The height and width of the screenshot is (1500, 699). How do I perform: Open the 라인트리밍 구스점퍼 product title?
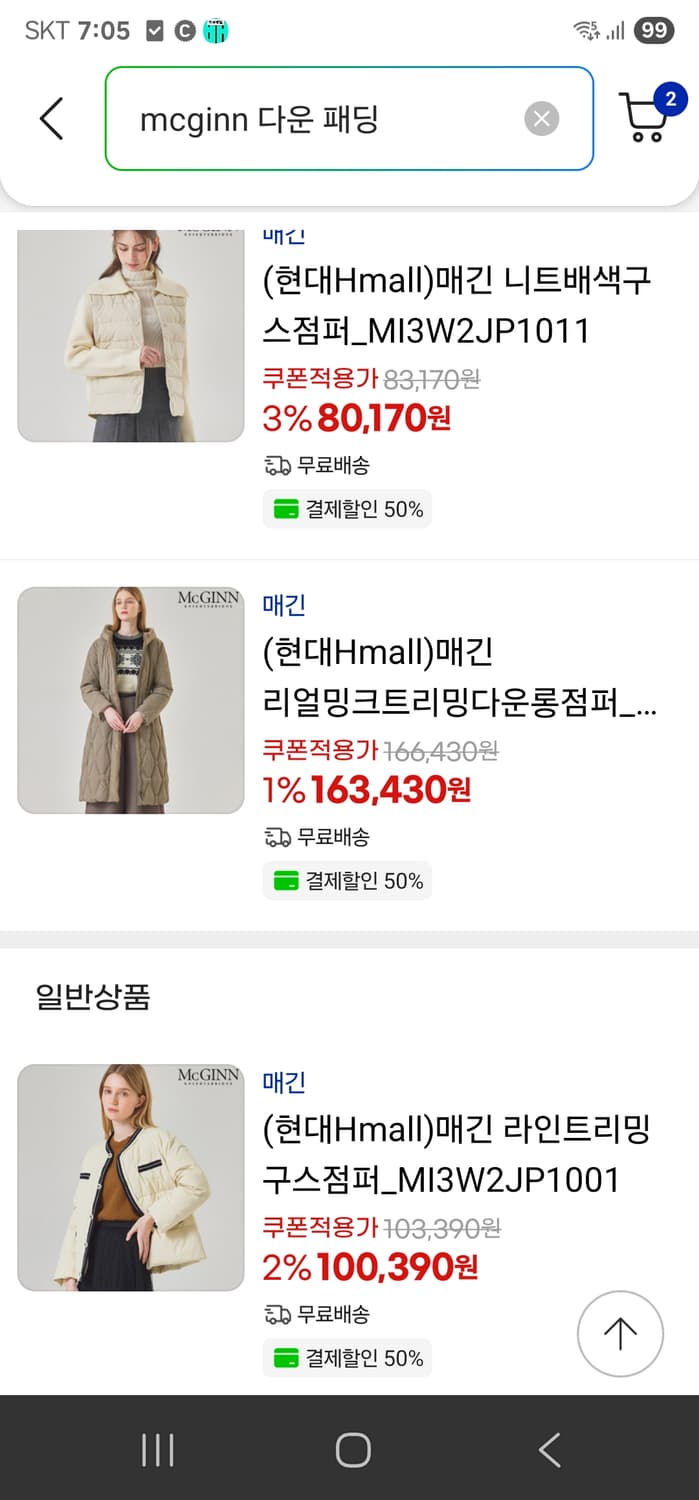[454, 1154]
